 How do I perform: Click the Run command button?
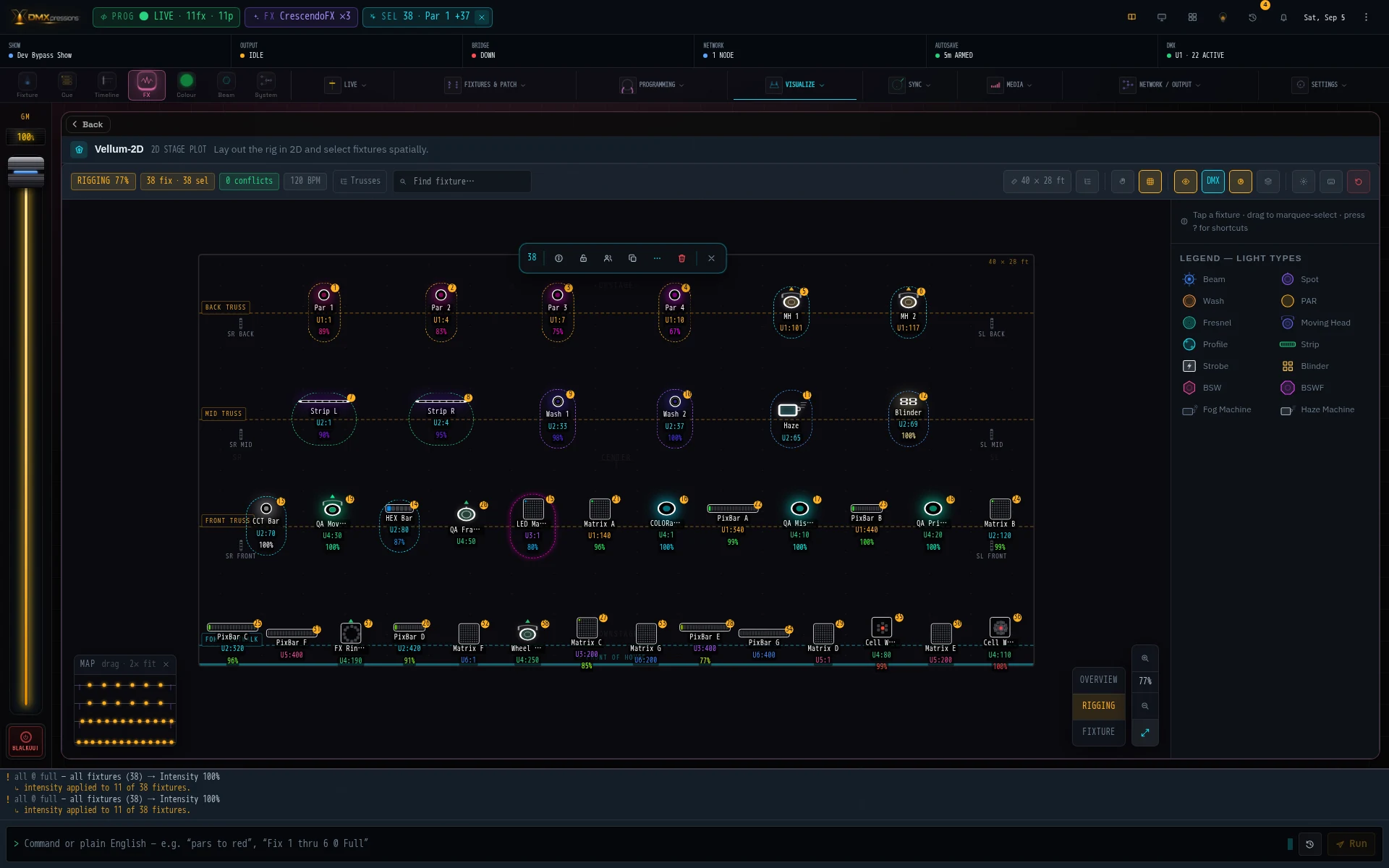tap(1351, 844)
